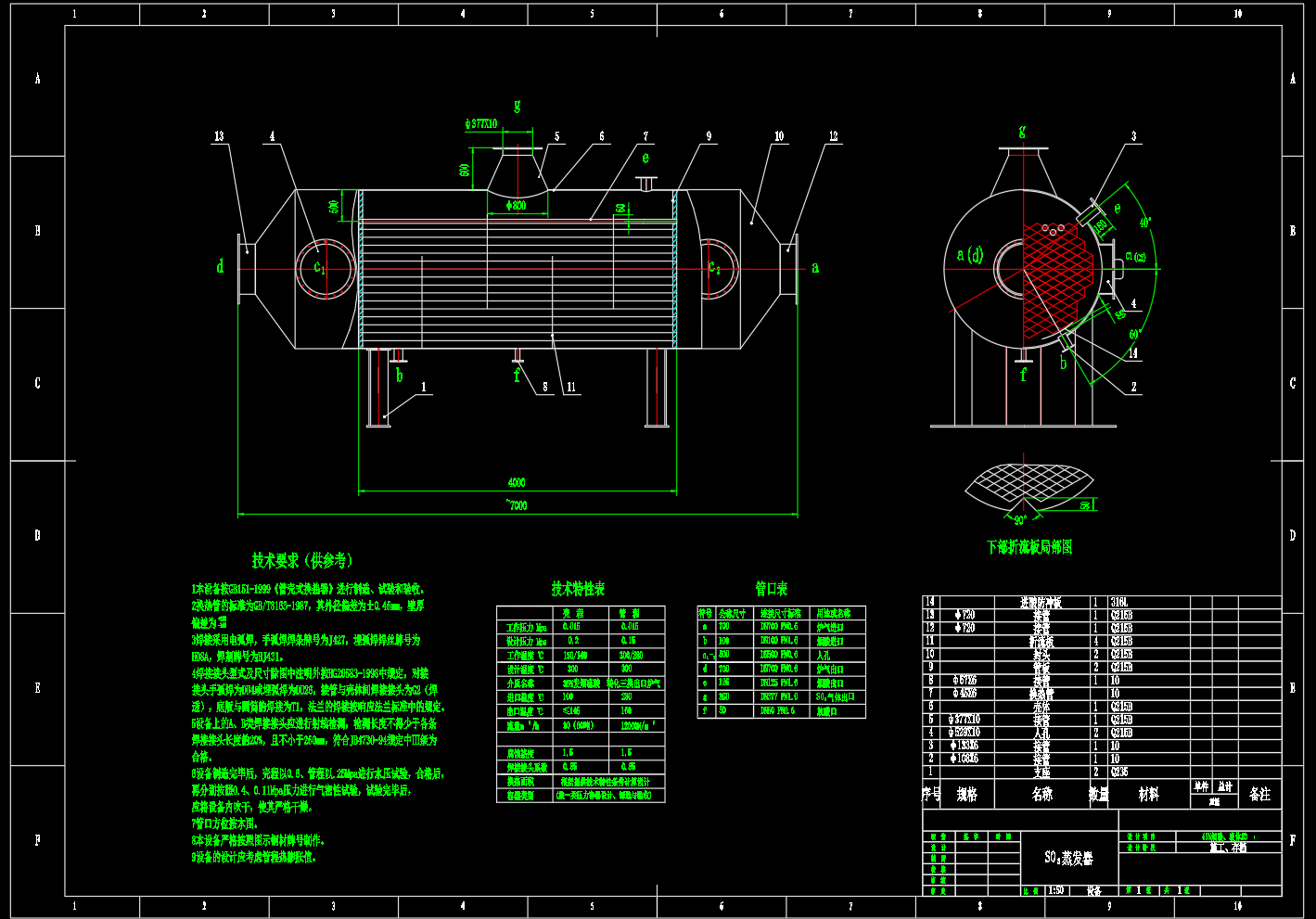1316x919 pixels.
Task: Click balloon number "13" at main view's left
Action: click(x=219, y=136)
